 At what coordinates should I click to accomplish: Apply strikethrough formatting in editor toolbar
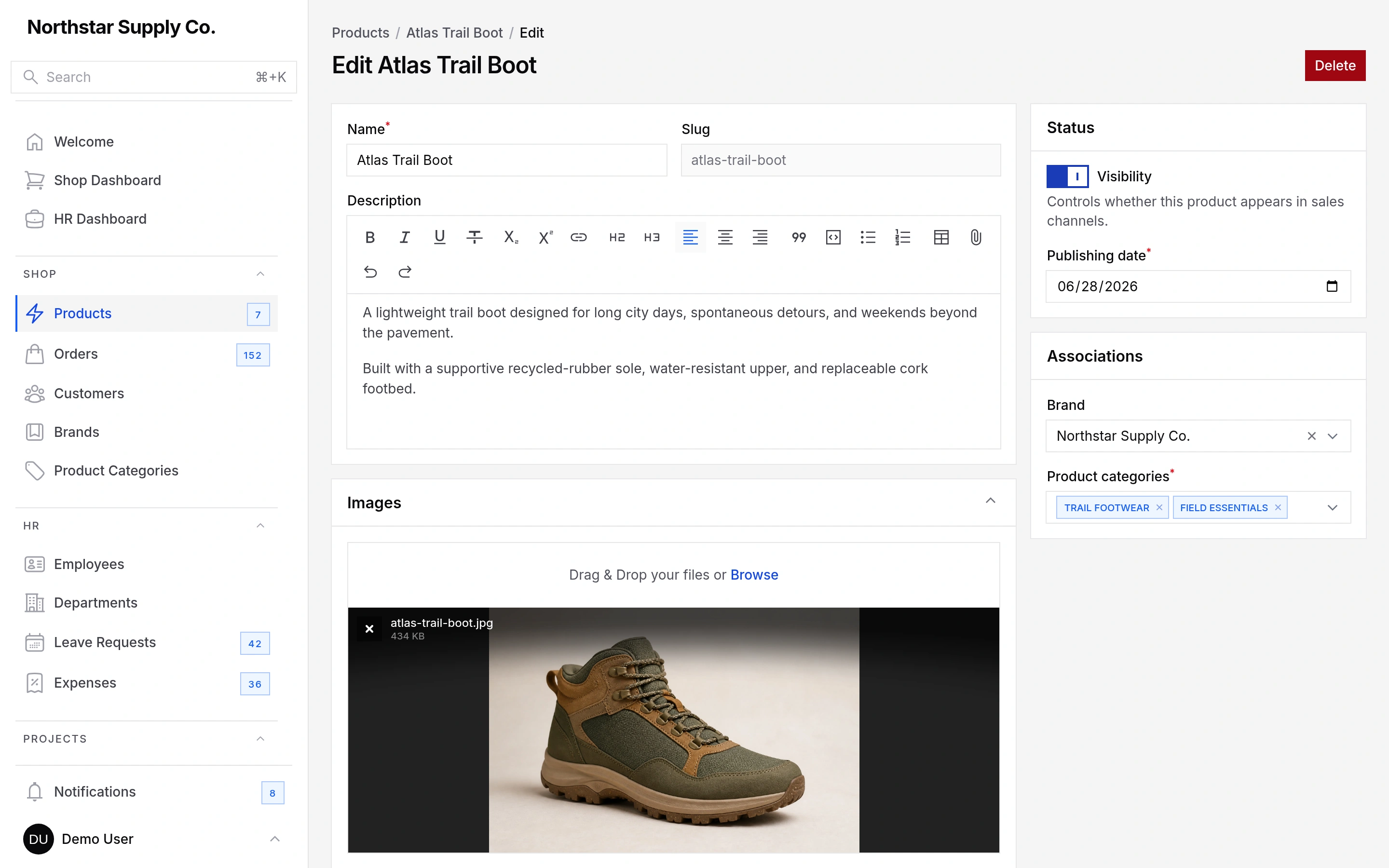coord(474,237)
